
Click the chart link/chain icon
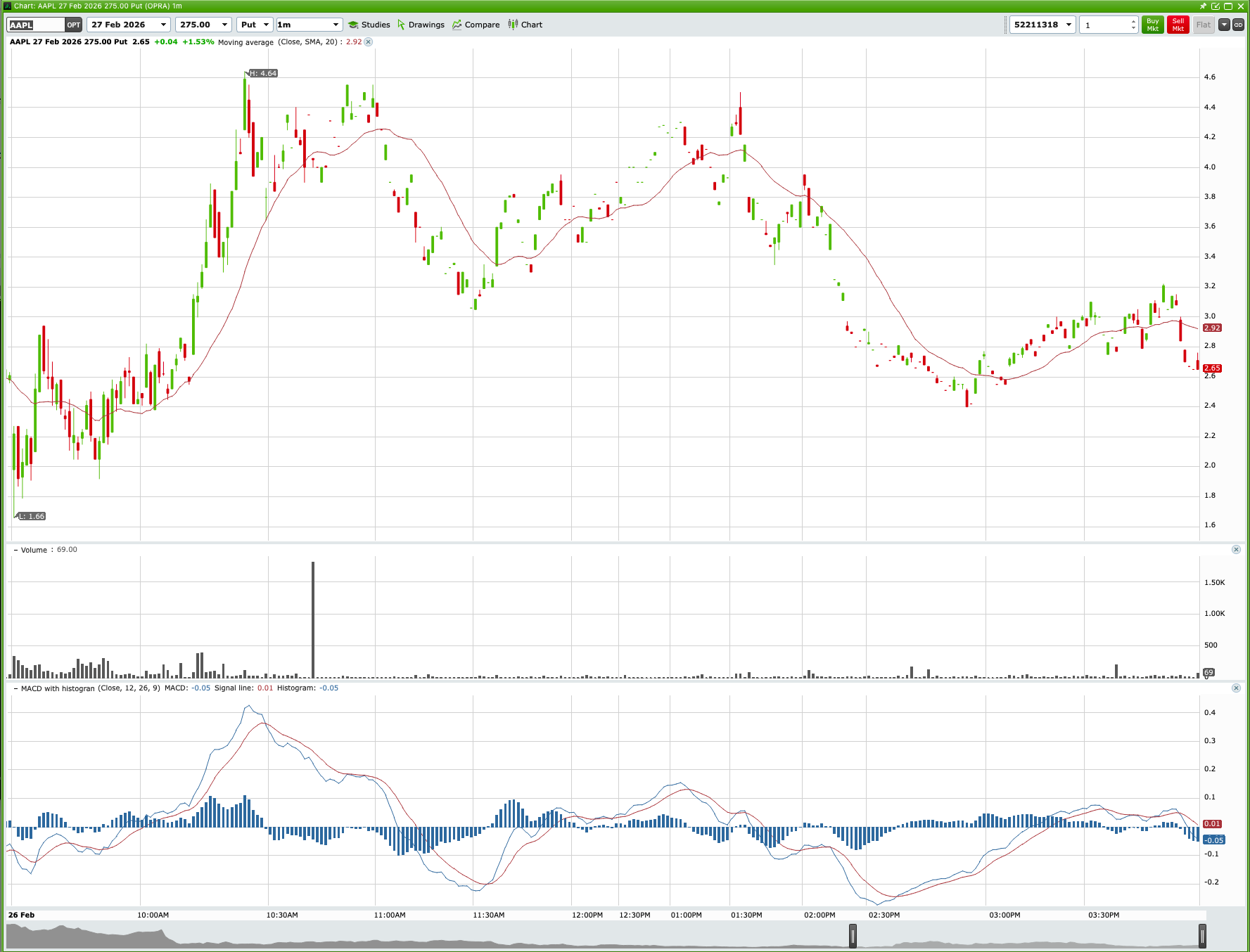tap(1239, 25)
